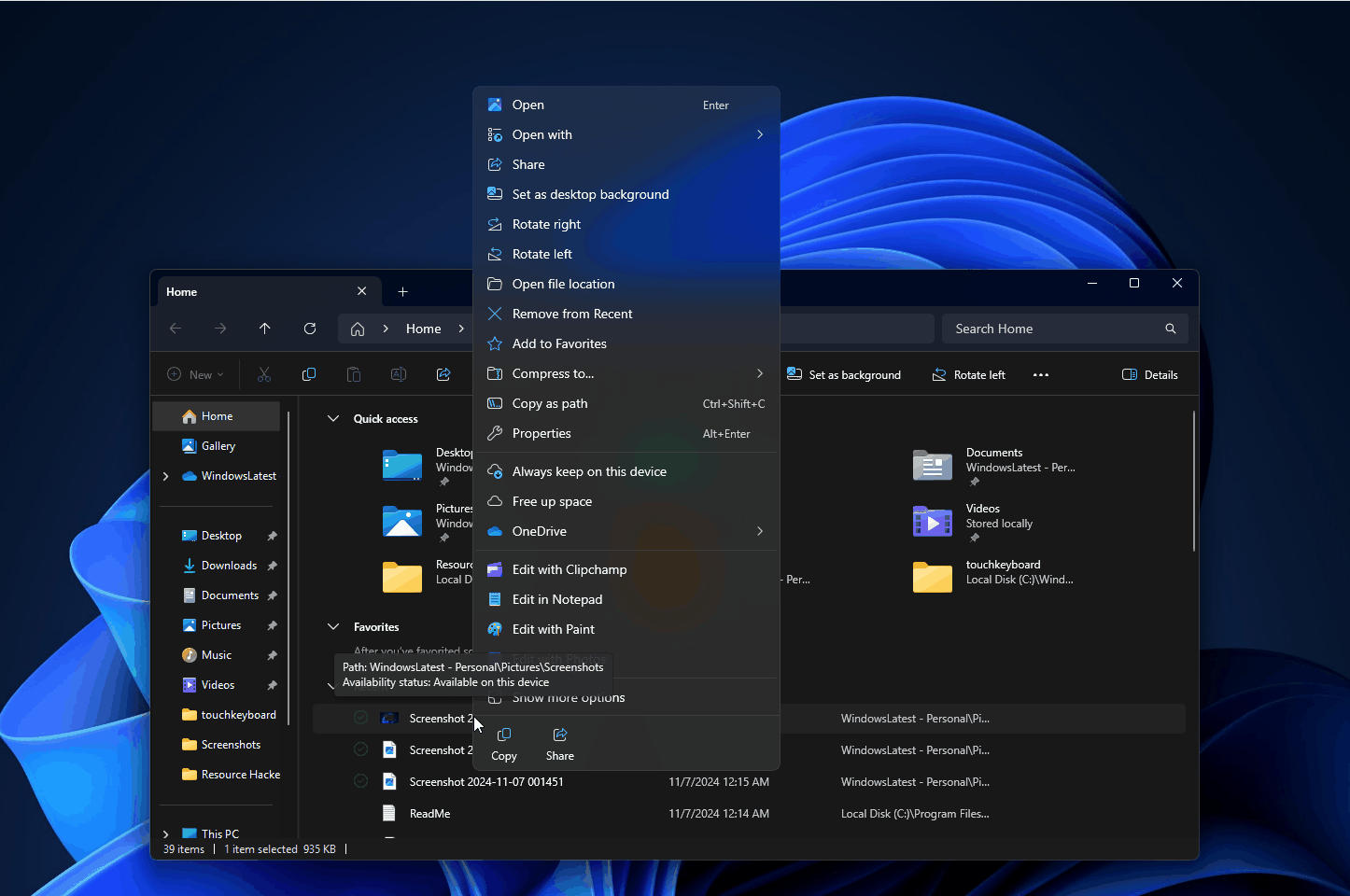Image resolution: width=1350 pixels, height=896 pixels.
Task: Select the Cut icon in the toolbar
Action: coord(264,373)
